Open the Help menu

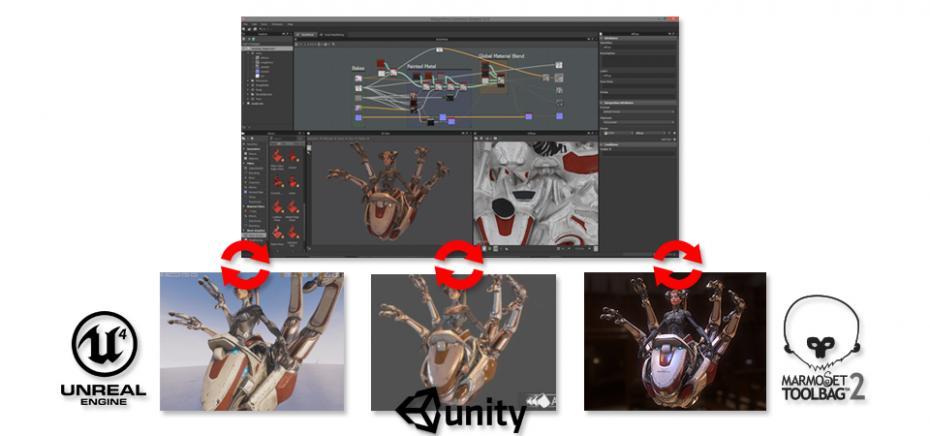(x=291, y=24)
